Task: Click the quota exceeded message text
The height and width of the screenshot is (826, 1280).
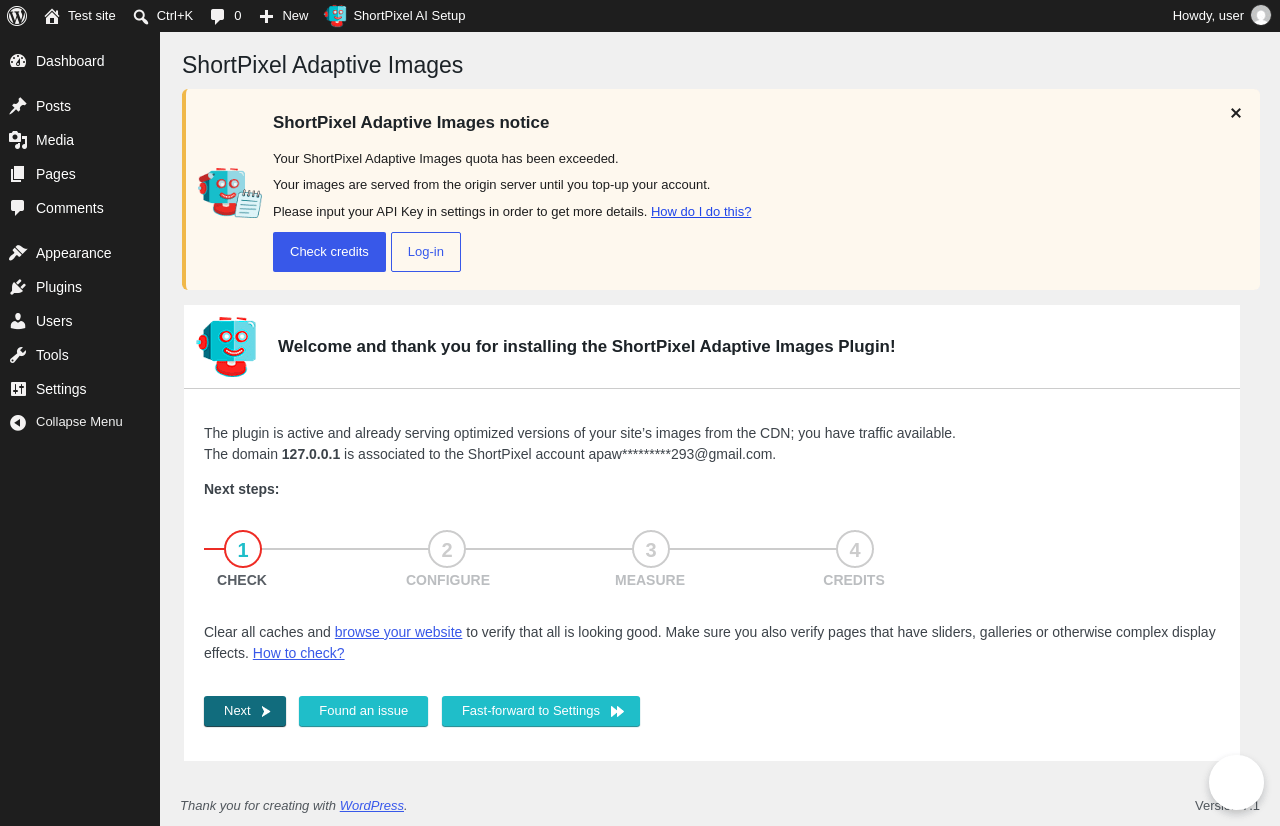Action: (x=446, y=158)
